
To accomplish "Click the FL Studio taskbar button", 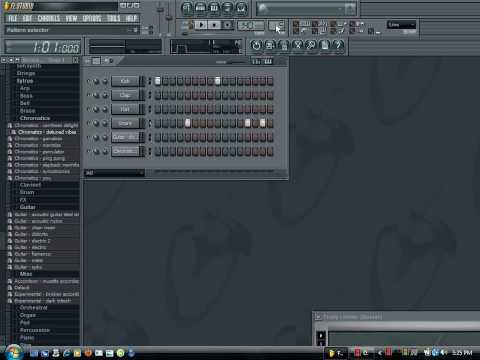I will pyautogui.click(x=336, y=353).
